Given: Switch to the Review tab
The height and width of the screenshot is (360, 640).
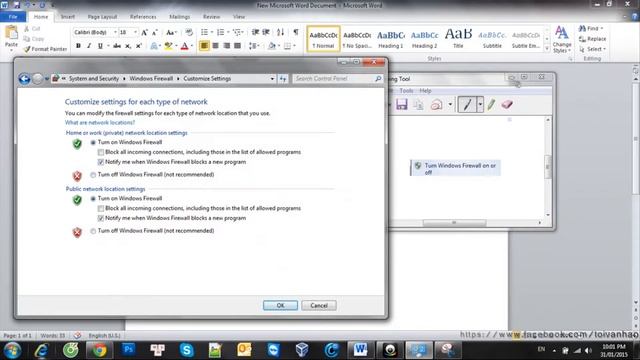Looking at the screenshot, I should 211,17.
